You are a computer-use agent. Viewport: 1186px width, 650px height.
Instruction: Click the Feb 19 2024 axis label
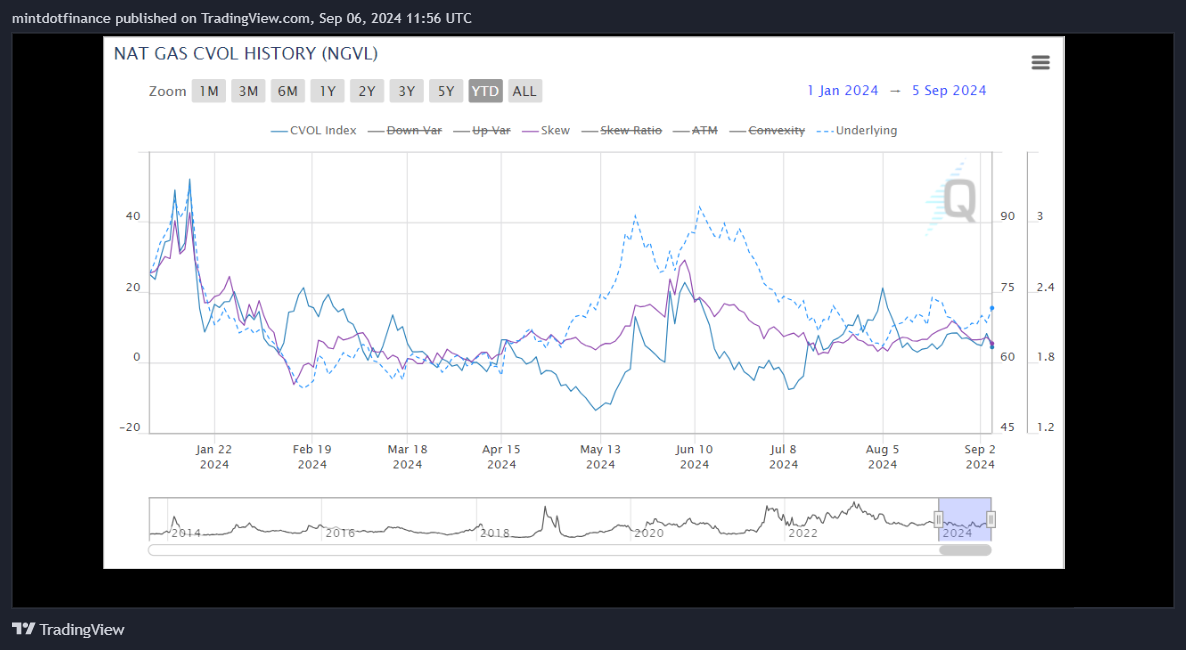(x=312, y=456)
